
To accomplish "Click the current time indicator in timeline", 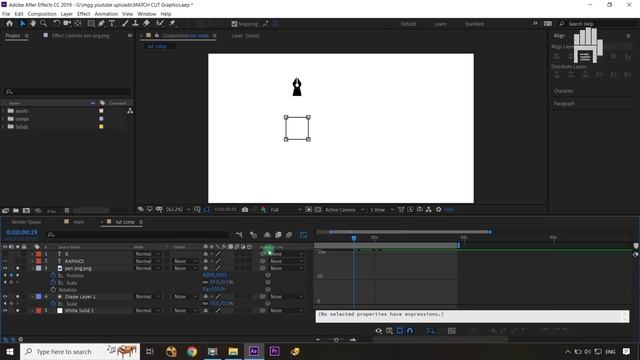I will click(x=354, y=238).
